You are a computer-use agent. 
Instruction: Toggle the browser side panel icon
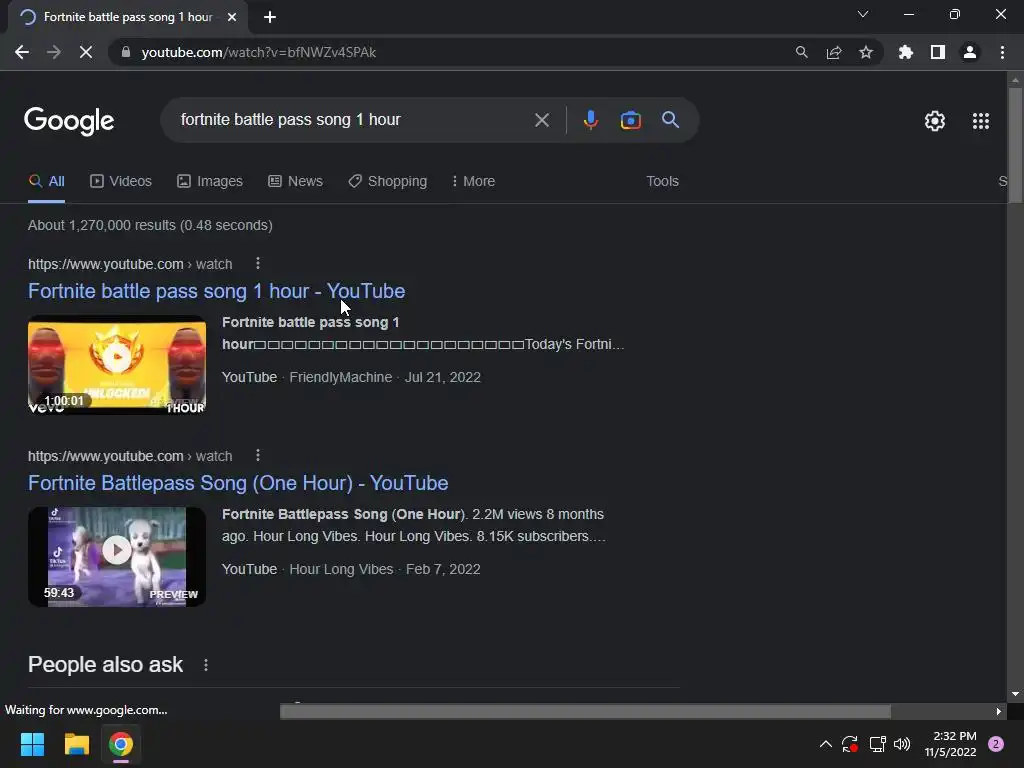[937, 52]
